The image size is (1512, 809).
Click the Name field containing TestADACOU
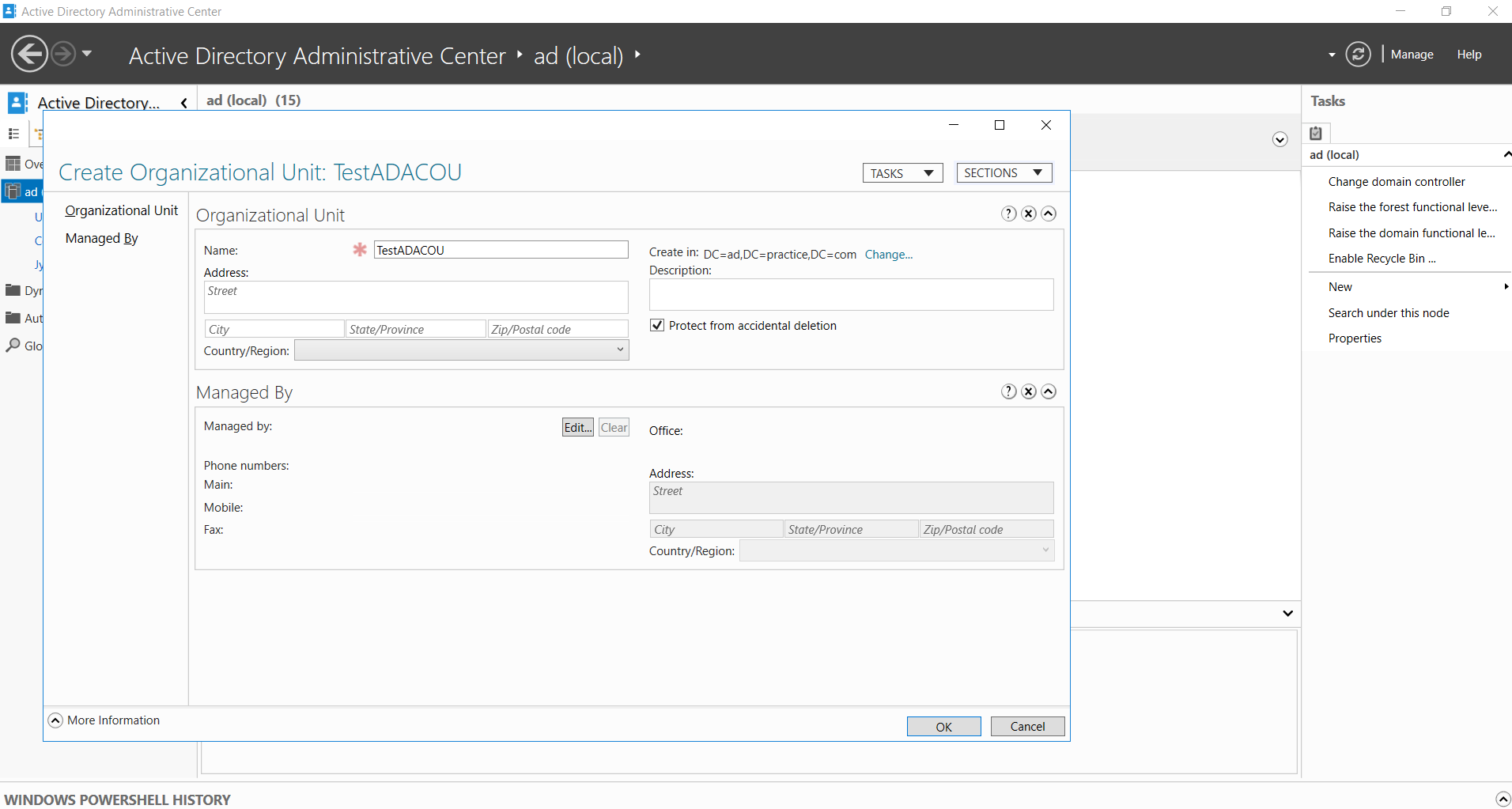point(501,250)
